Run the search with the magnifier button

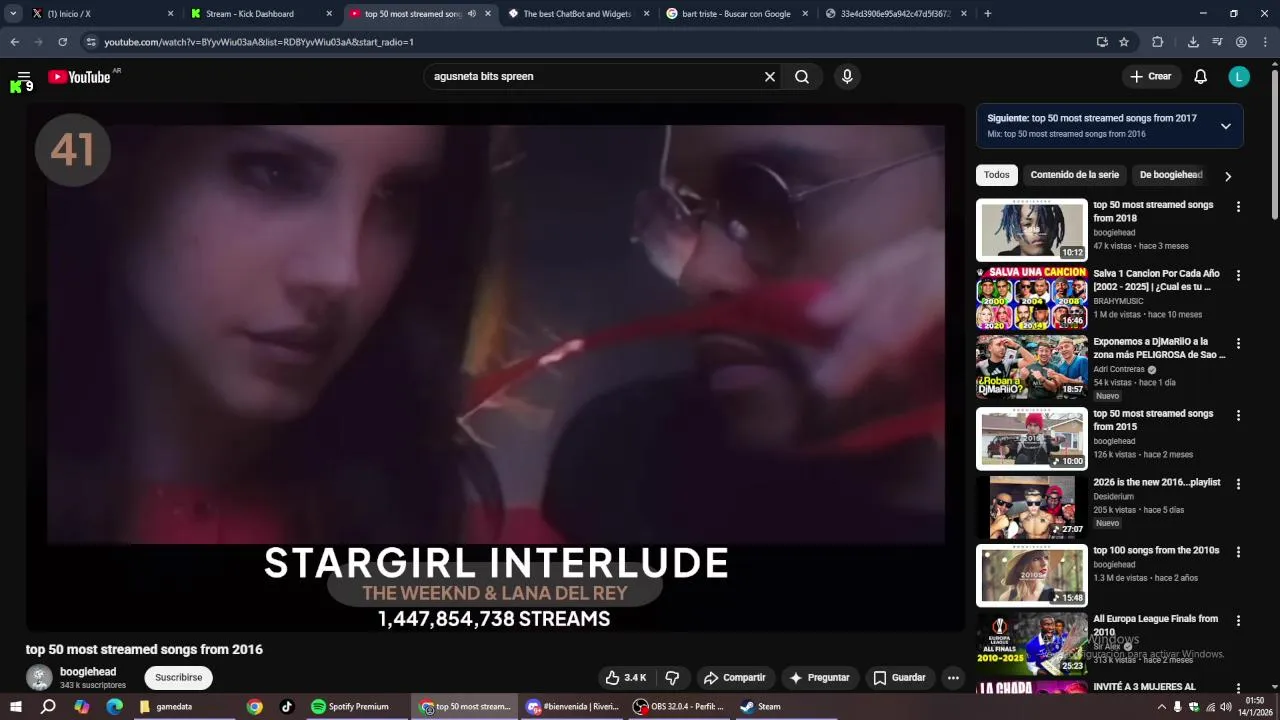[802, 77]
